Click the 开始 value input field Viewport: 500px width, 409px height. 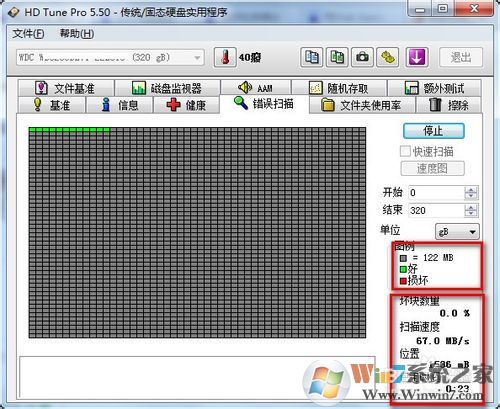(436, 193)
